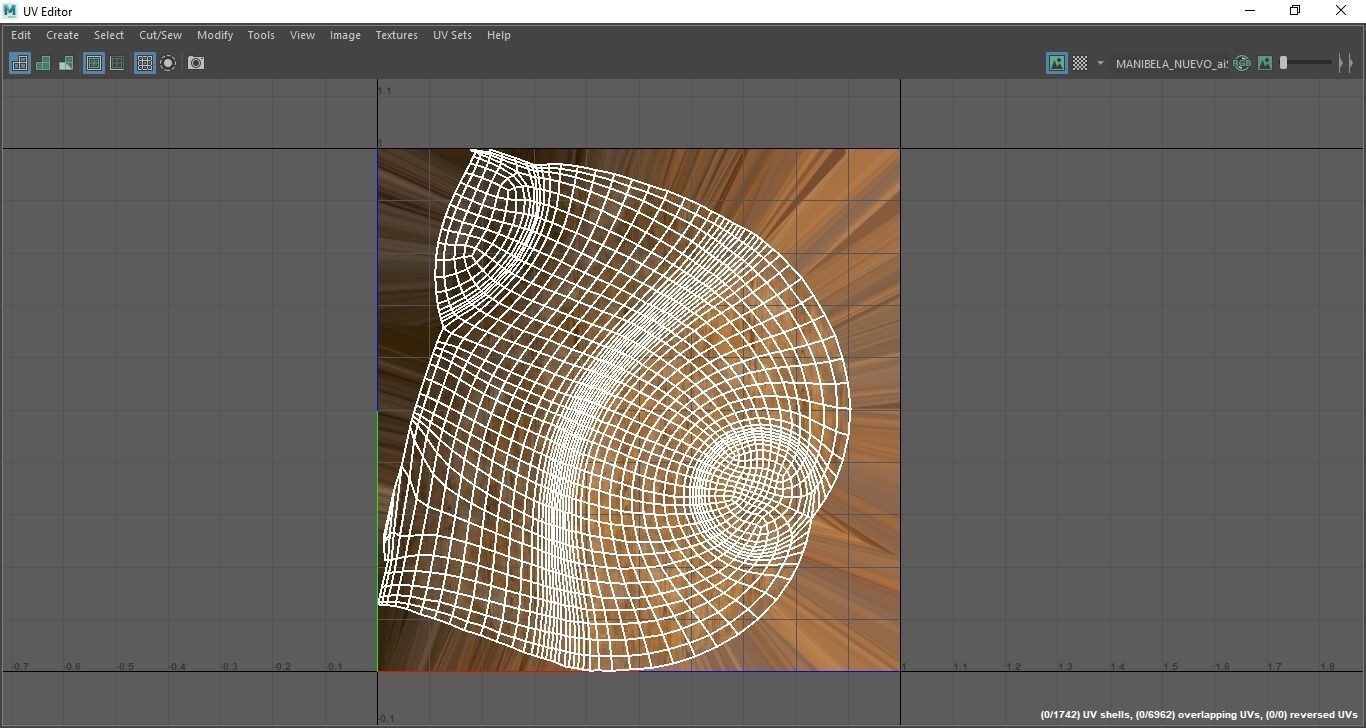Image resolution: width=1366 pixels, height=728 pixels.
Task: Toggle the UV distortion shading icon
Action: pyautogui.click(x=66, y=63)
